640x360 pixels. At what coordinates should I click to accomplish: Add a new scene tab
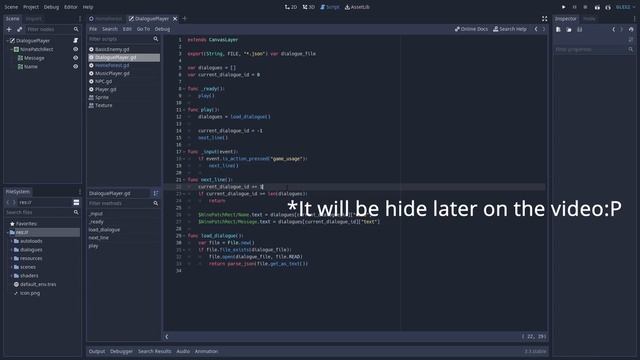184,18
